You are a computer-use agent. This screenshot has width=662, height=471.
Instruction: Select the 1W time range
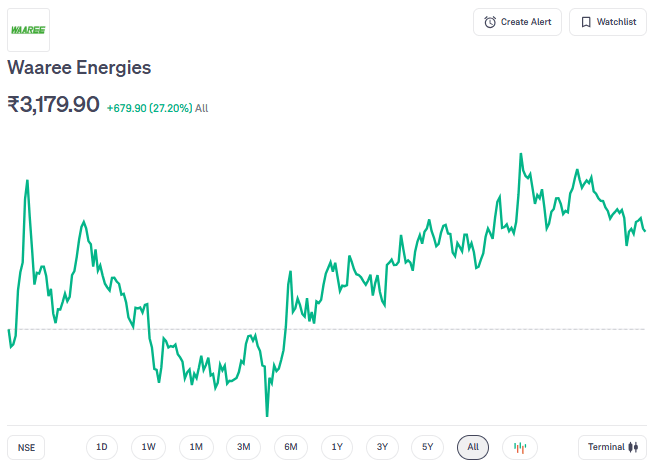(x=149, y=447)
